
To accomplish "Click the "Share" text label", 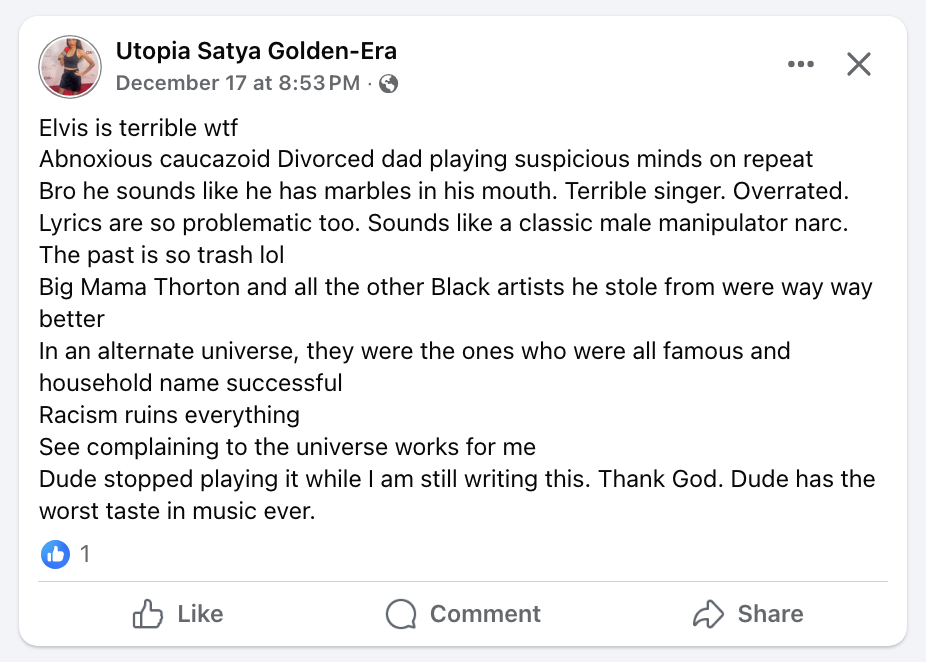I will pyautogui.click(x=770, y=613).
